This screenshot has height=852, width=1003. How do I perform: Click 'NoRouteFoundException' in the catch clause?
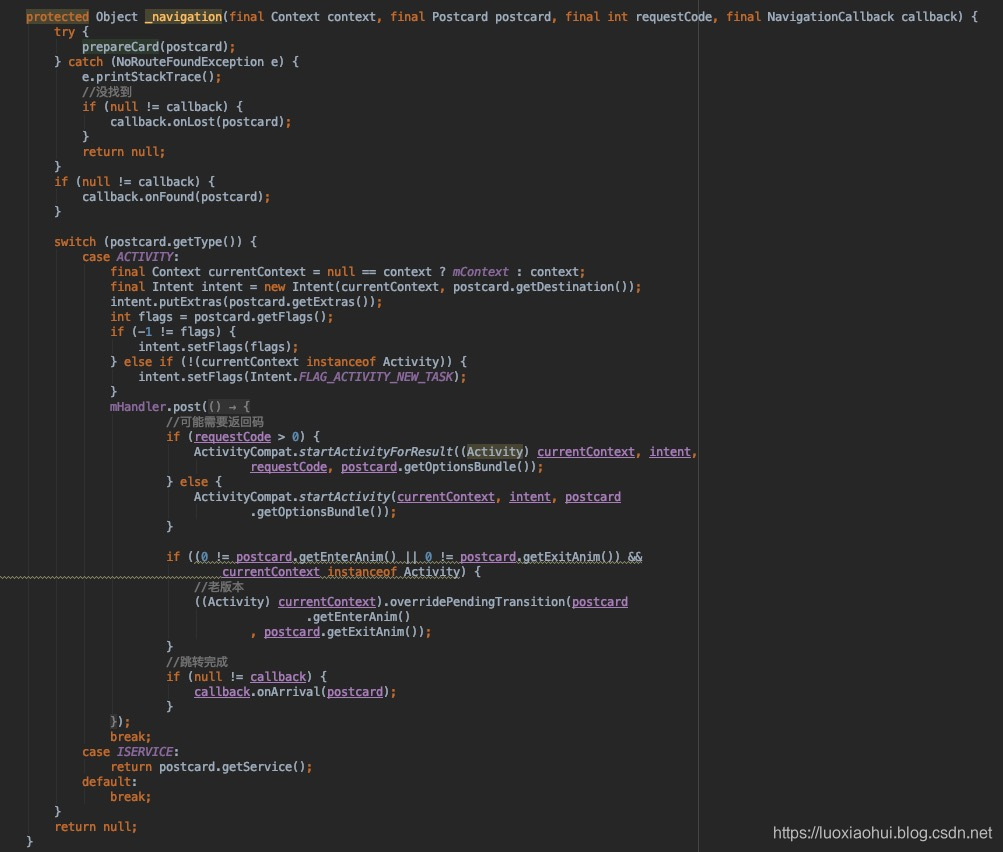coord(190,62)
